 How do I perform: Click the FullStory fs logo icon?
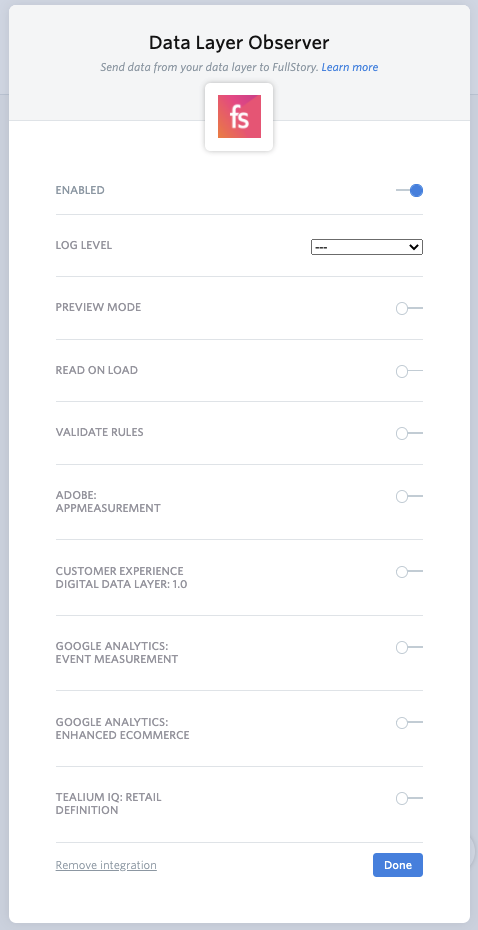(239, 116)
